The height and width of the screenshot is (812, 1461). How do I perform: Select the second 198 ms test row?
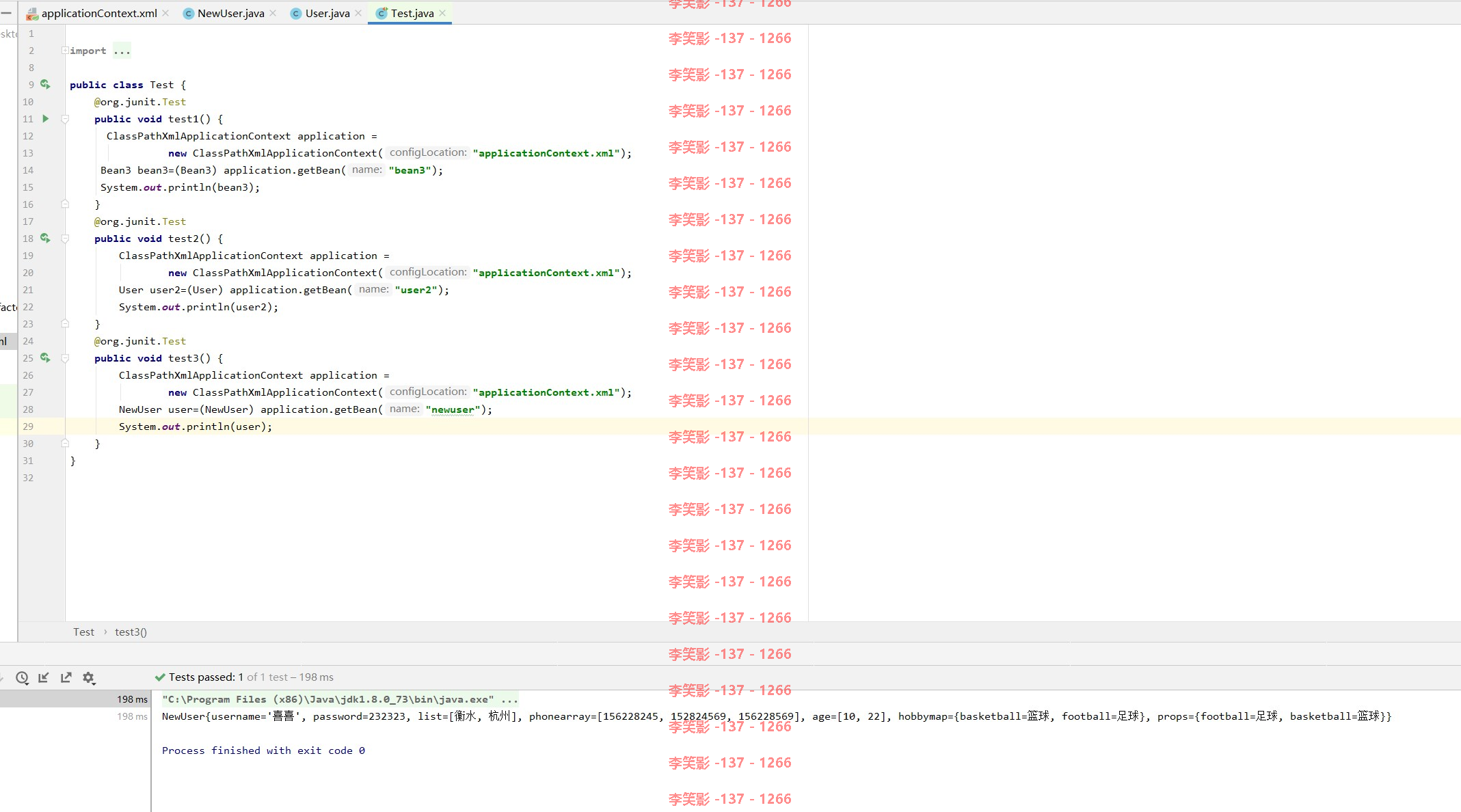(x=75, y=716)
